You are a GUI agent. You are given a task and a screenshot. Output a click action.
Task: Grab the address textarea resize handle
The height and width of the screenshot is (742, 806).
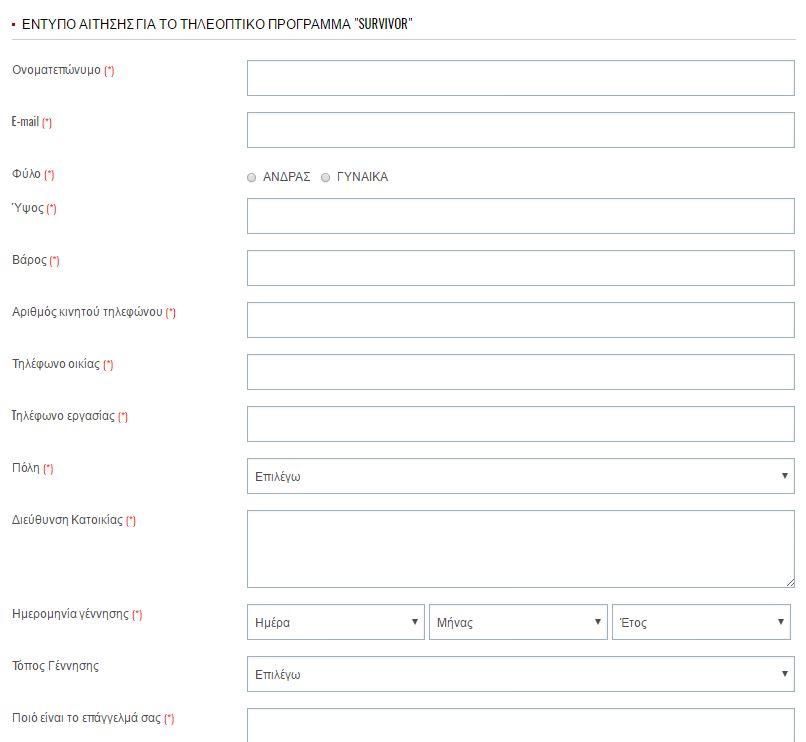[x=789, y=582]
